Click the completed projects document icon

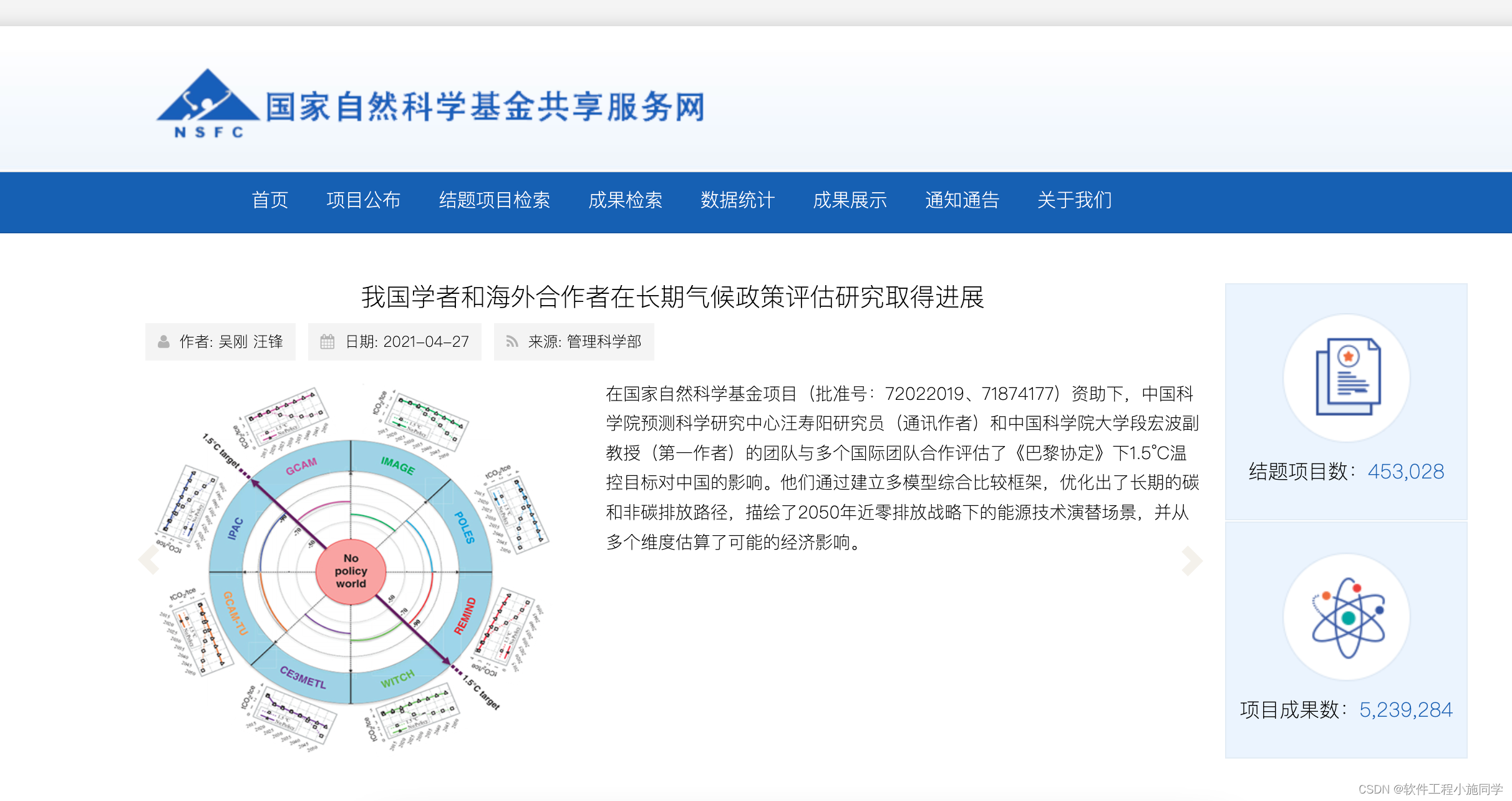tap(1347, 377)
